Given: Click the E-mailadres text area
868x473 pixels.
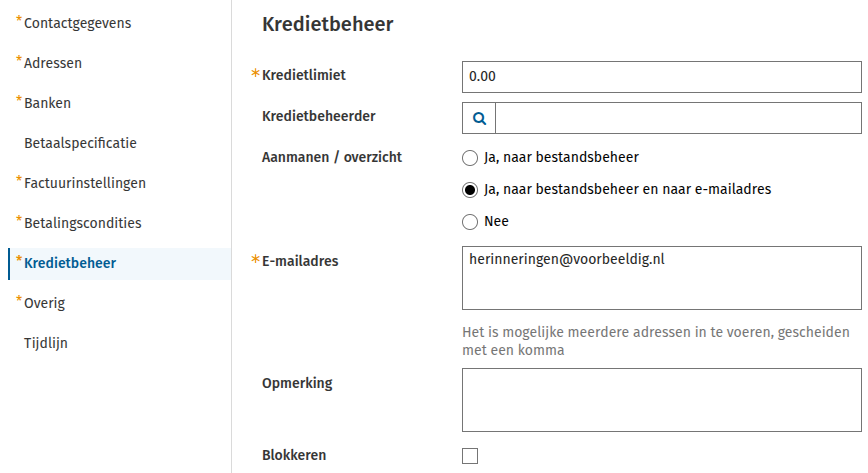Looking at the screenshot, I should [662, 278].
